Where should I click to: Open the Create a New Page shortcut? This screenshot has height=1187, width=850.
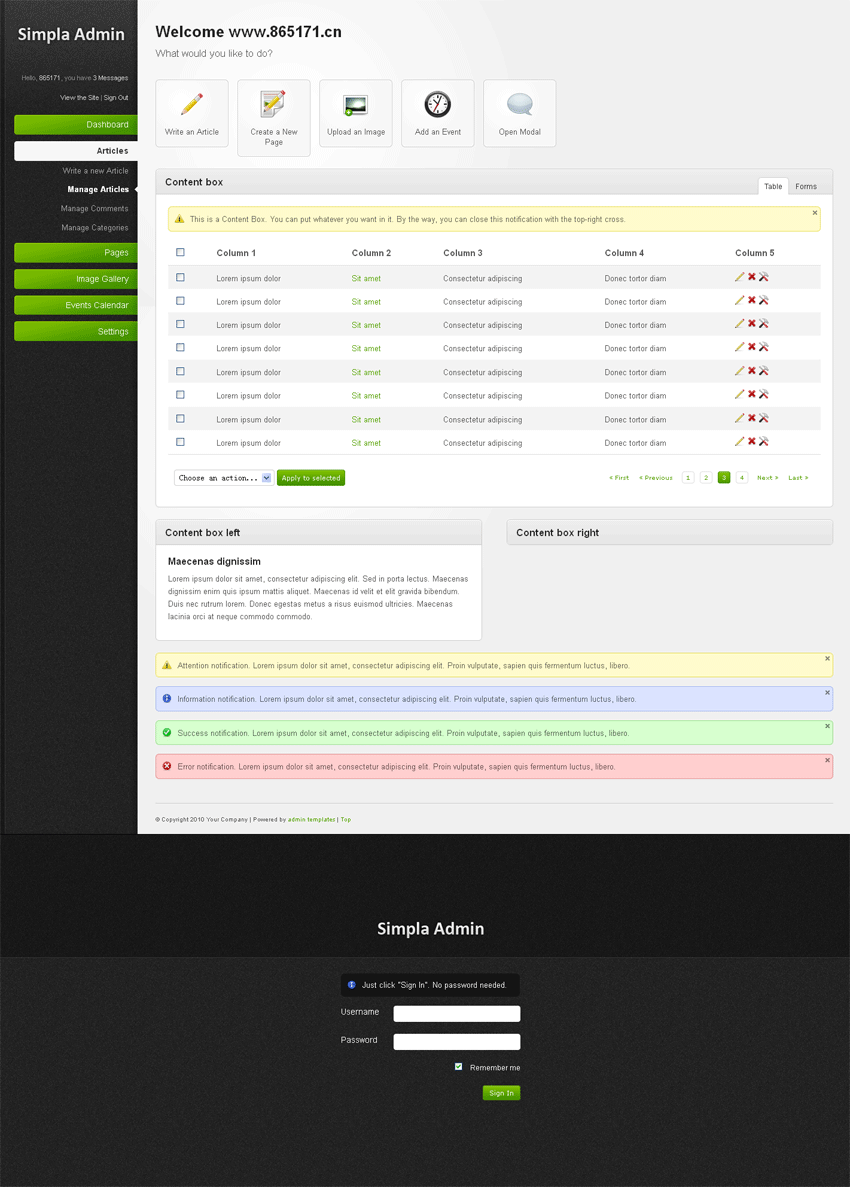coord(273,104)
